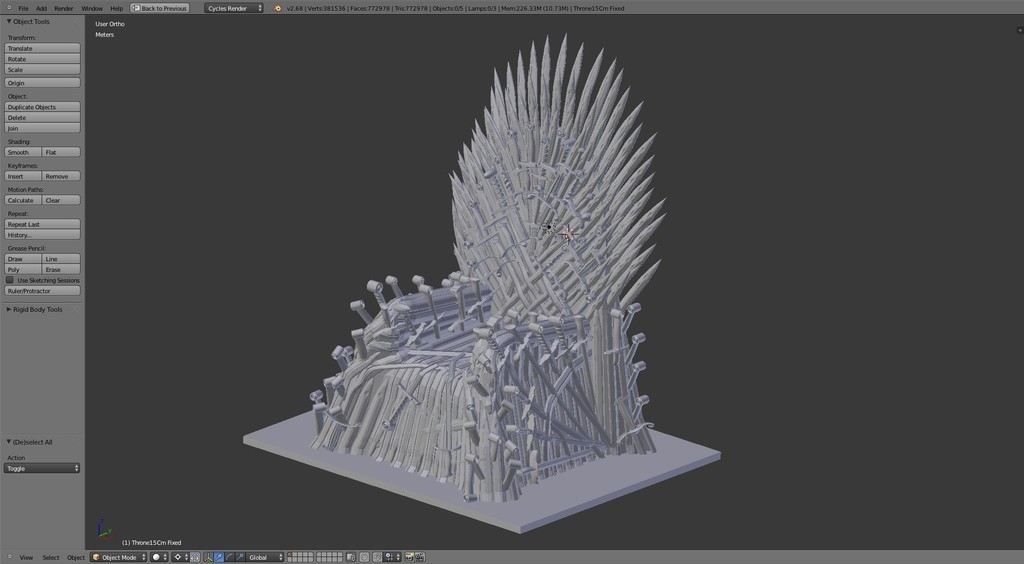This screenshot has height=564, width=1024.
Task: Open the Render menu
Action: coord(63,8)
